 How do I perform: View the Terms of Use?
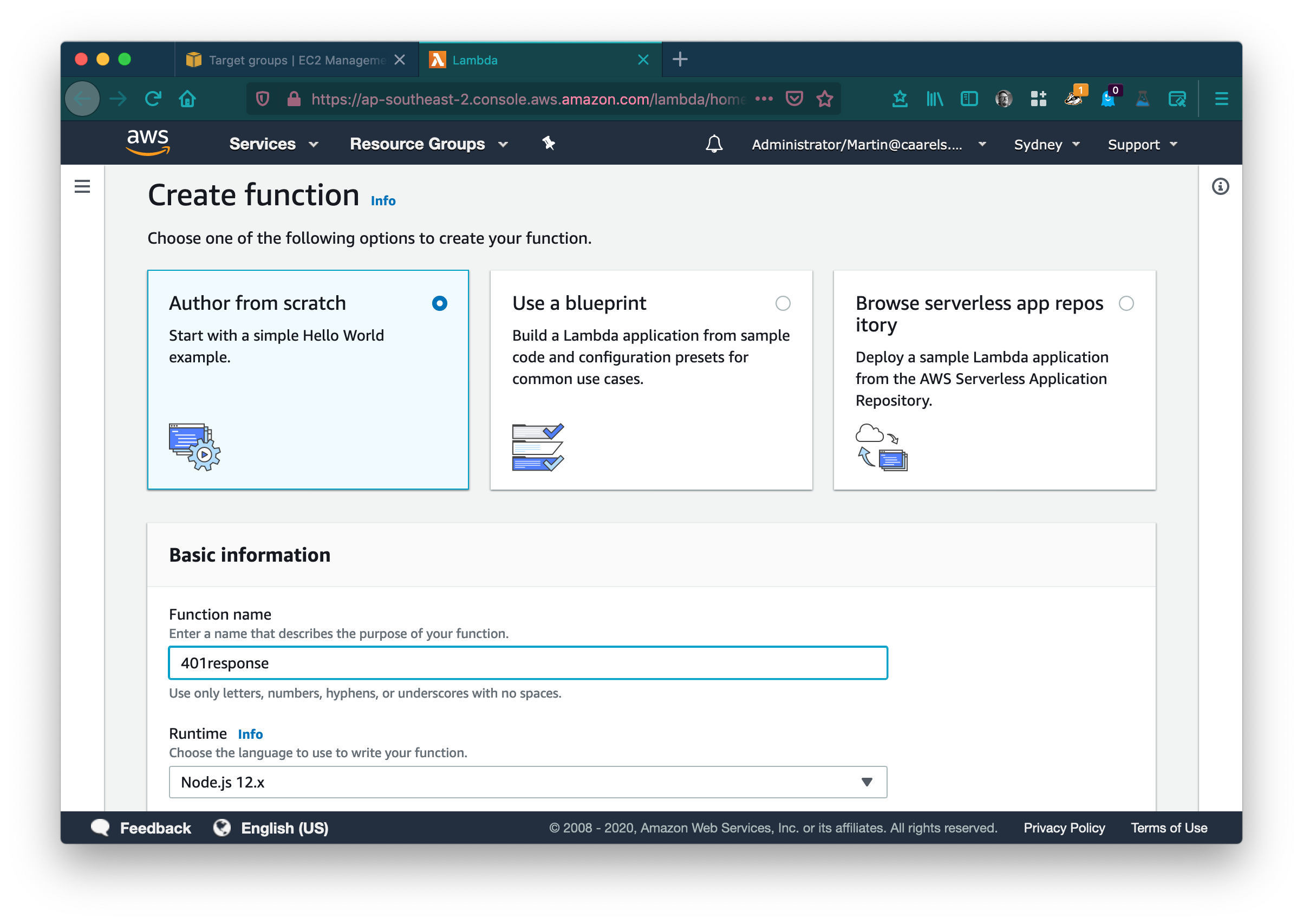(x=1169, y=828)
